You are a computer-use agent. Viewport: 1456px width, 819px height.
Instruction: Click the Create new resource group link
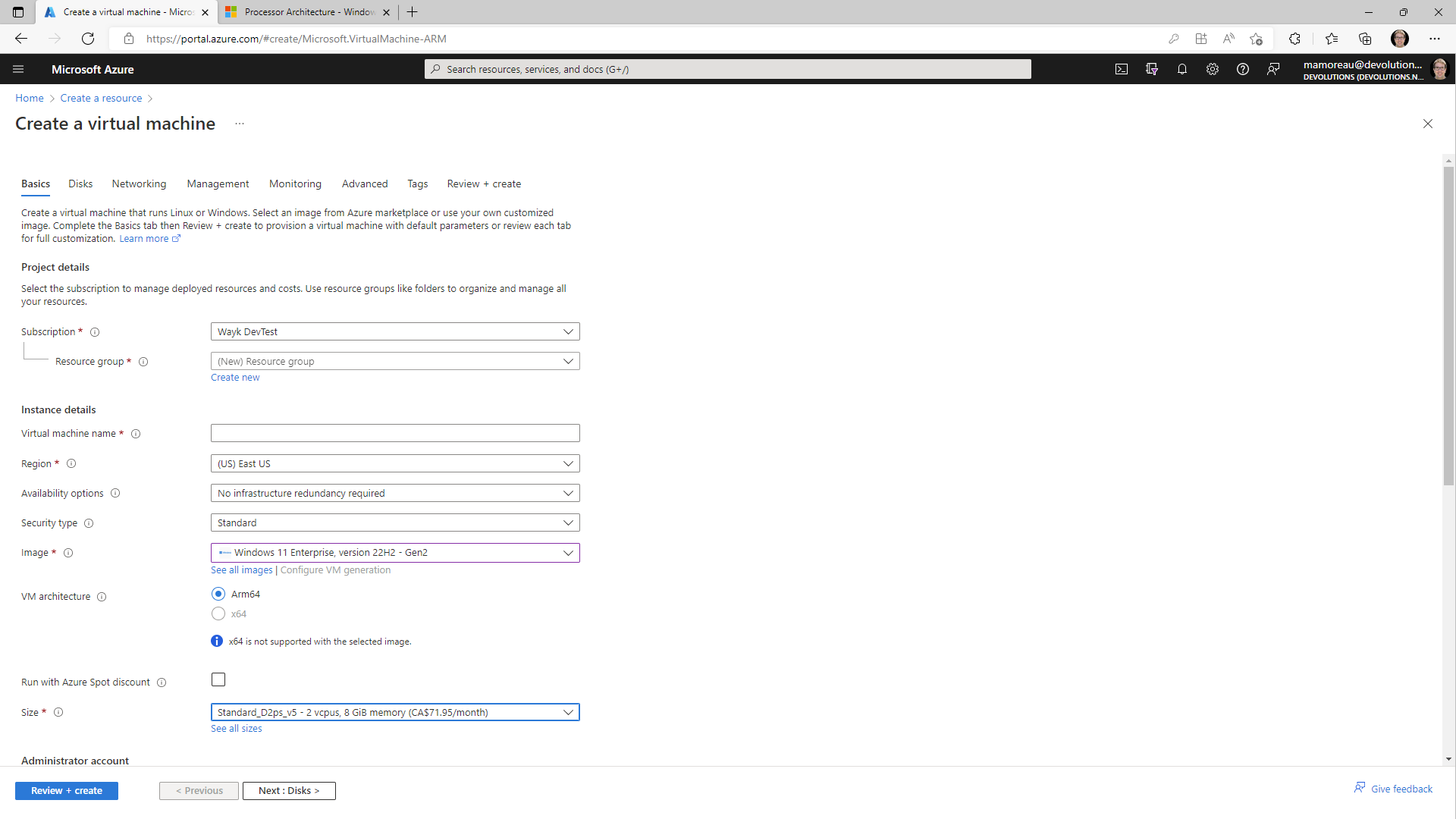(x=235, y=378)
